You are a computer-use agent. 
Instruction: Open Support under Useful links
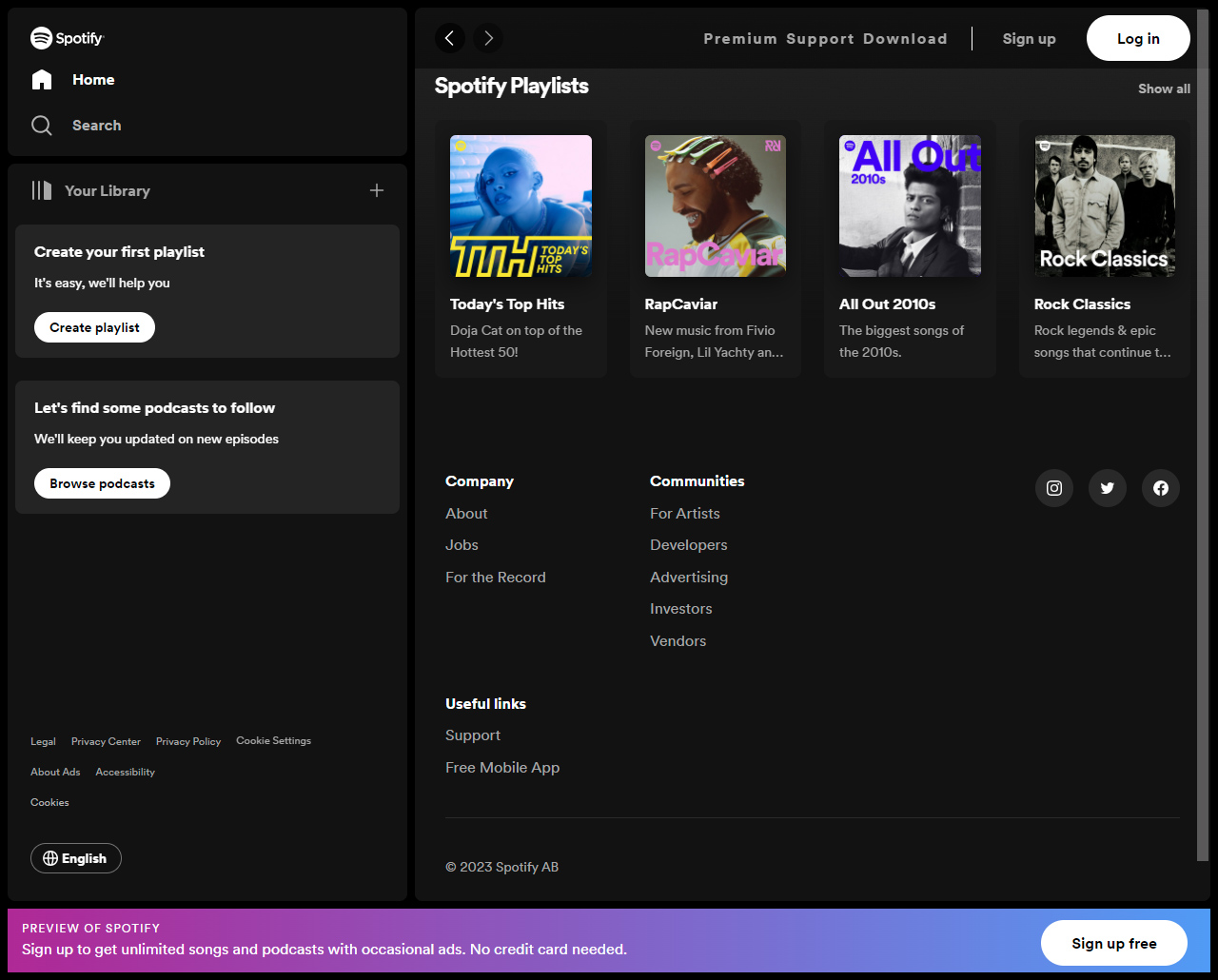point(473,735)
